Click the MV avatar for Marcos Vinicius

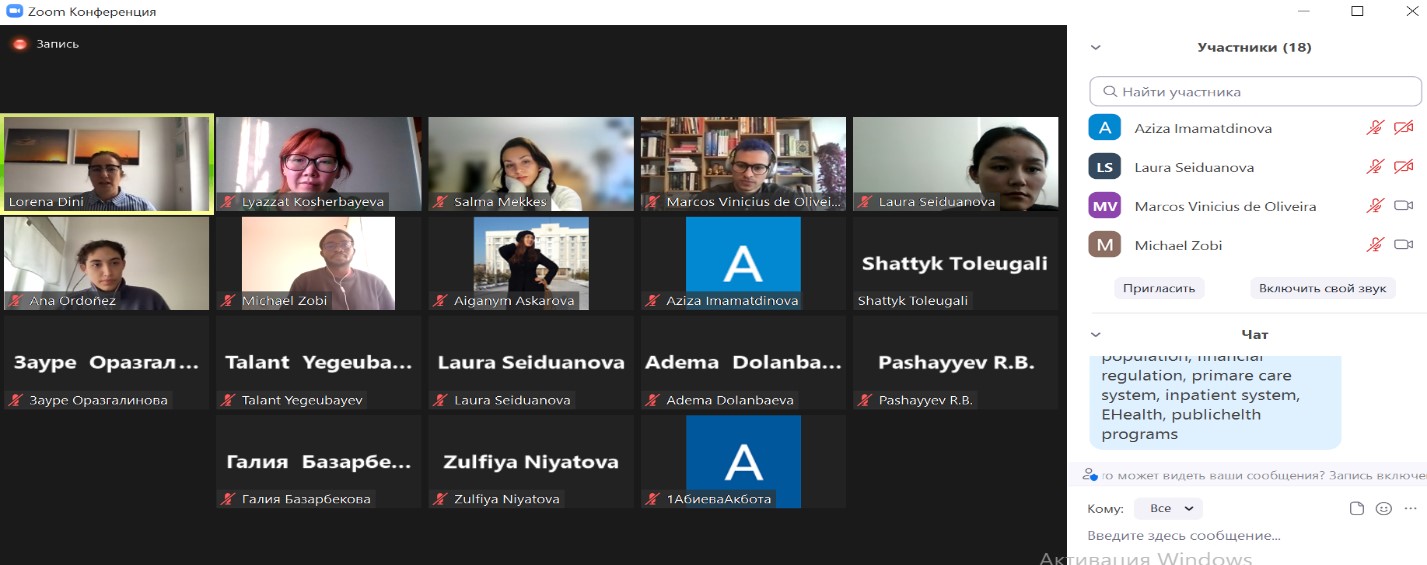click(x=1104, y=206)
